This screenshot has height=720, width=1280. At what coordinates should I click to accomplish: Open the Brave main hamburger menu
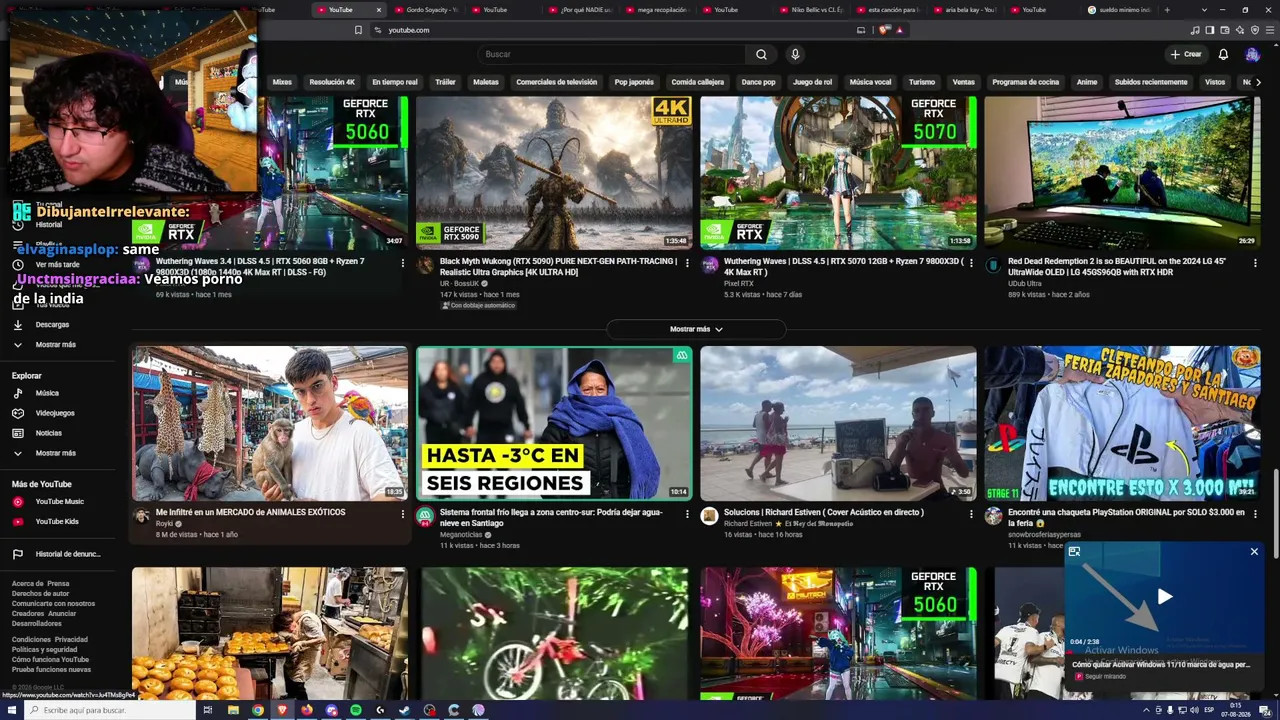[1270, 30]
